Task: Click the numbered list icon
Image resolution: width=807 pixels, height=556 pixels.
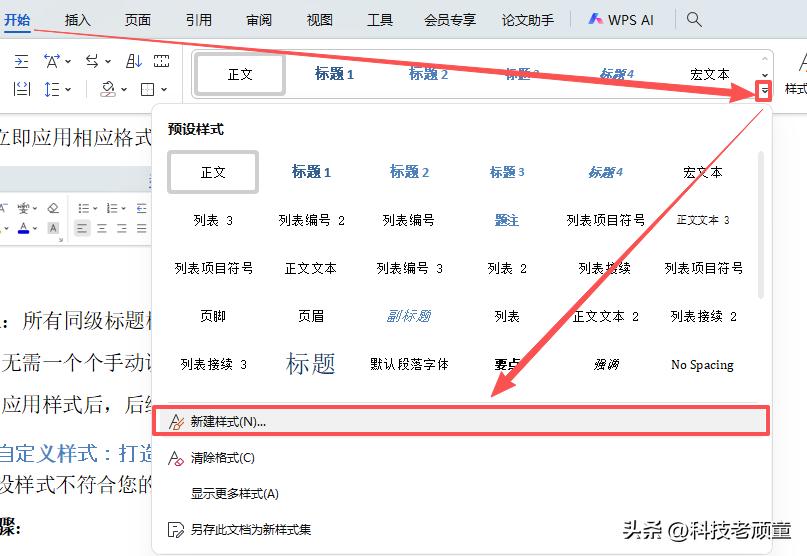Action: coord(112,208)
